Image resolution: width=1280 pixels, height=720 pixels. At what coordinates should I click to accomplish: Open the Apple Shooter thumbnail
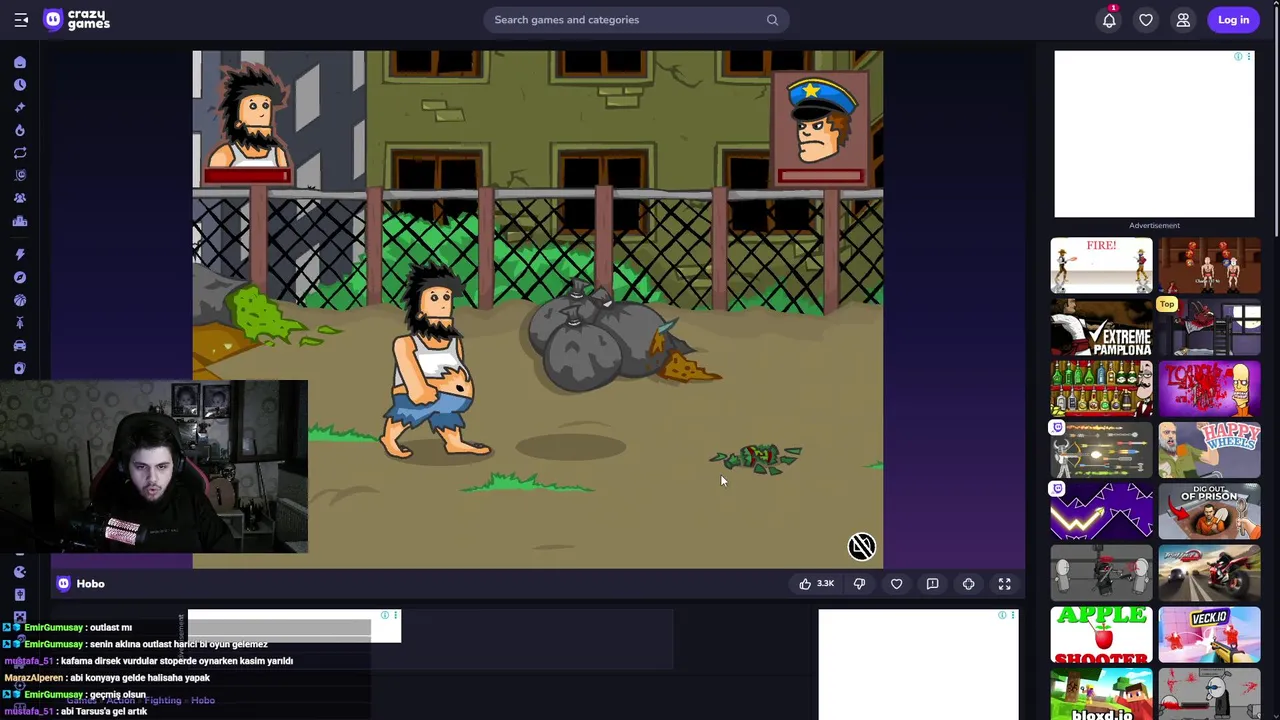tap(1101, 635)
